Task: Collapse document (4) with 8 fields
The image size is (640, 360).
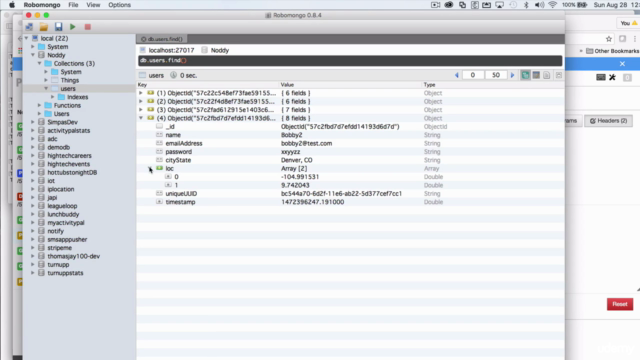Action: point(141,118)
